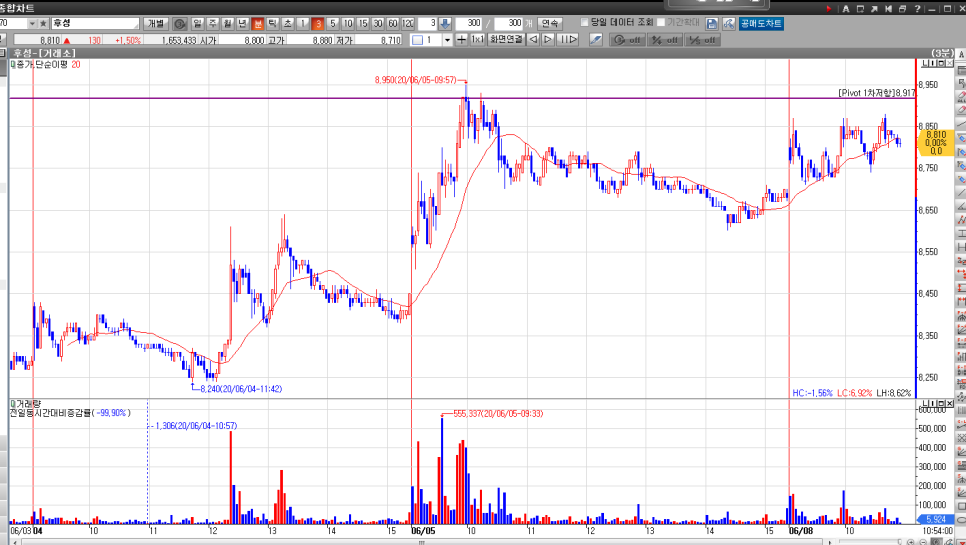This screenshot has width=966, height=545.
Task: Toggle the third off switch with fraction icon
Action: coord(703,40)
